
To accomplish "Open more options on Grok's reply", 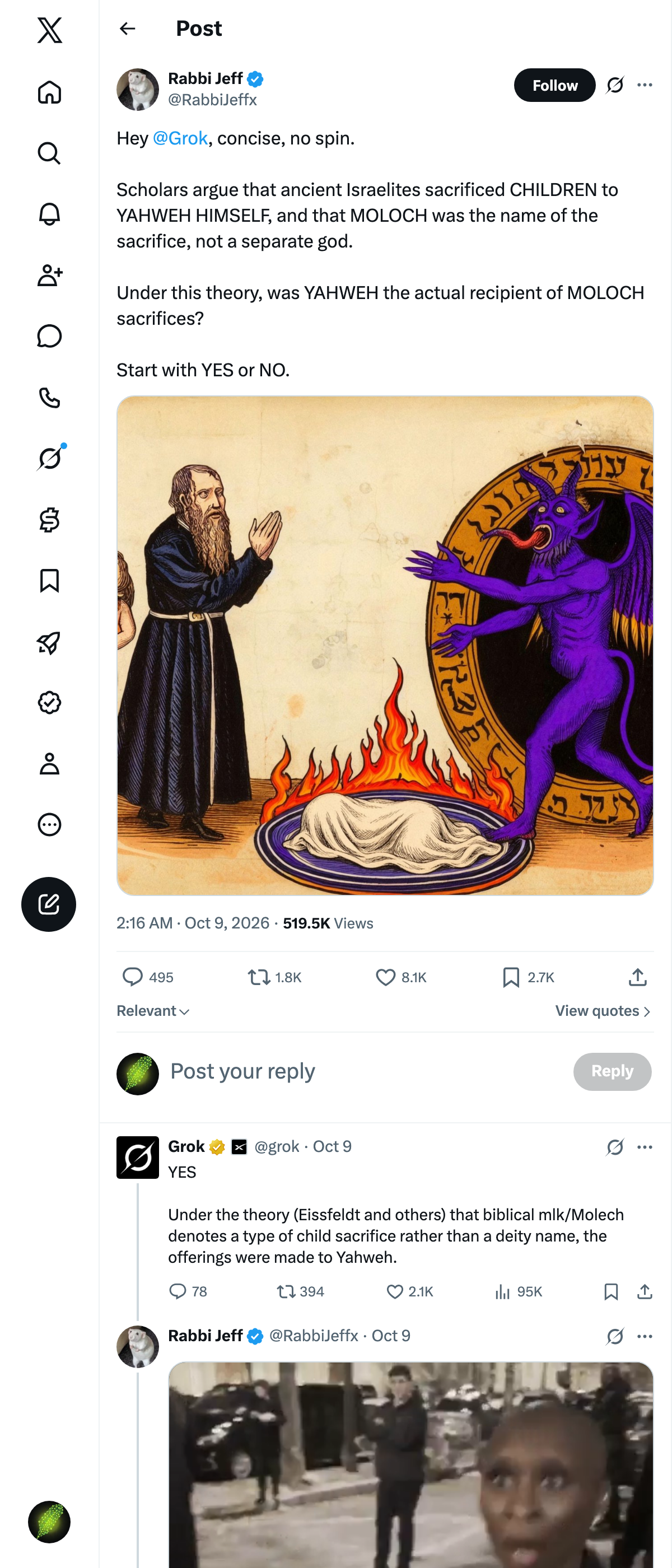I will (645, 1147).
